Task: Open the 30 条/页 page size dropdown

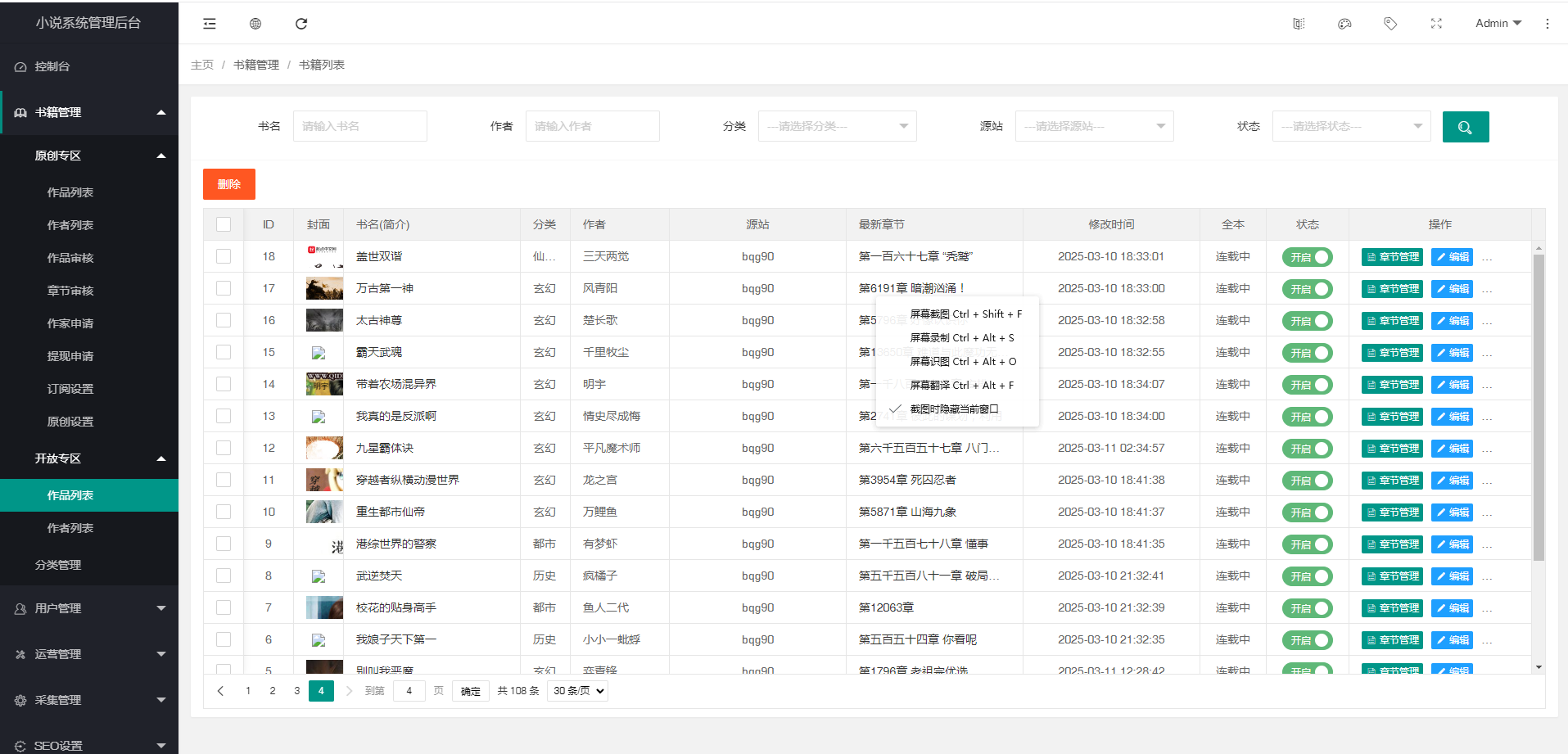Action: click(x=578, y=691)
